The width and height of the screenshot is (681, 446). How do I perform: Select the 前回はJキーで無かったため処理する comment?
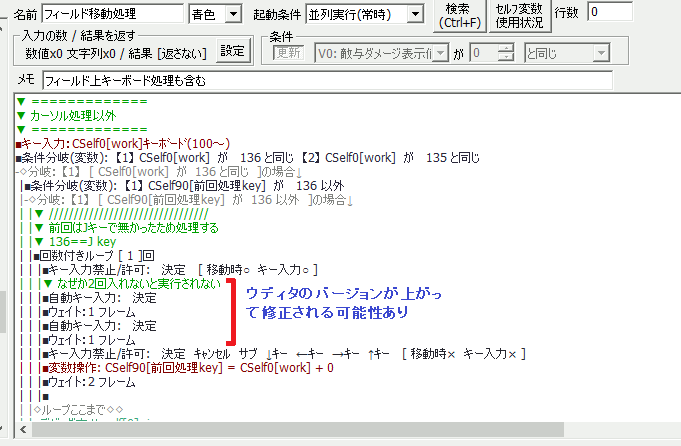point(126,228)
